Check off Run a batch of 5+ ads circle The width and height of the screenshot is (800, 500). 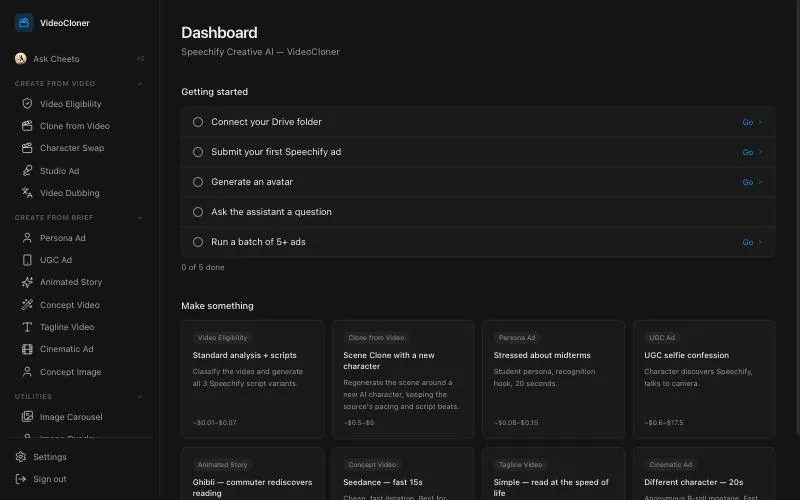(x=198, y=242)
